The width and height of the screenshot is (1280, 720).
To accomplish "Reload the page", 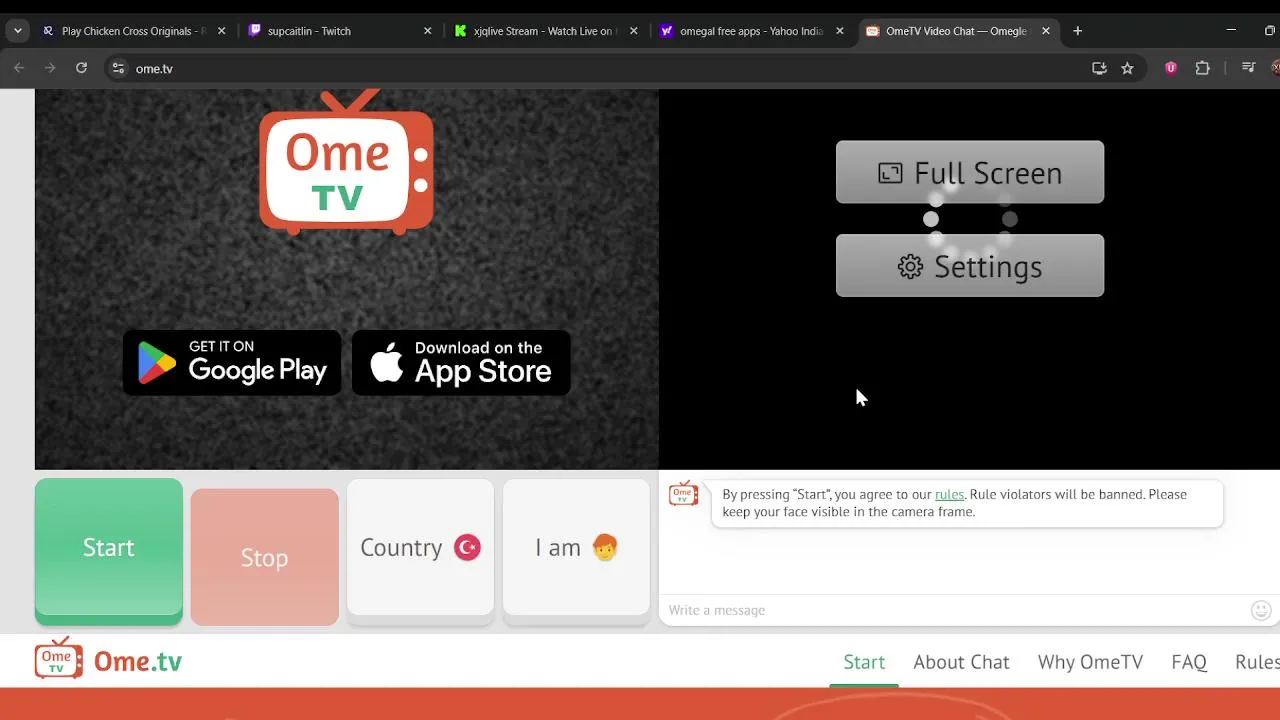I will (81, 68).
